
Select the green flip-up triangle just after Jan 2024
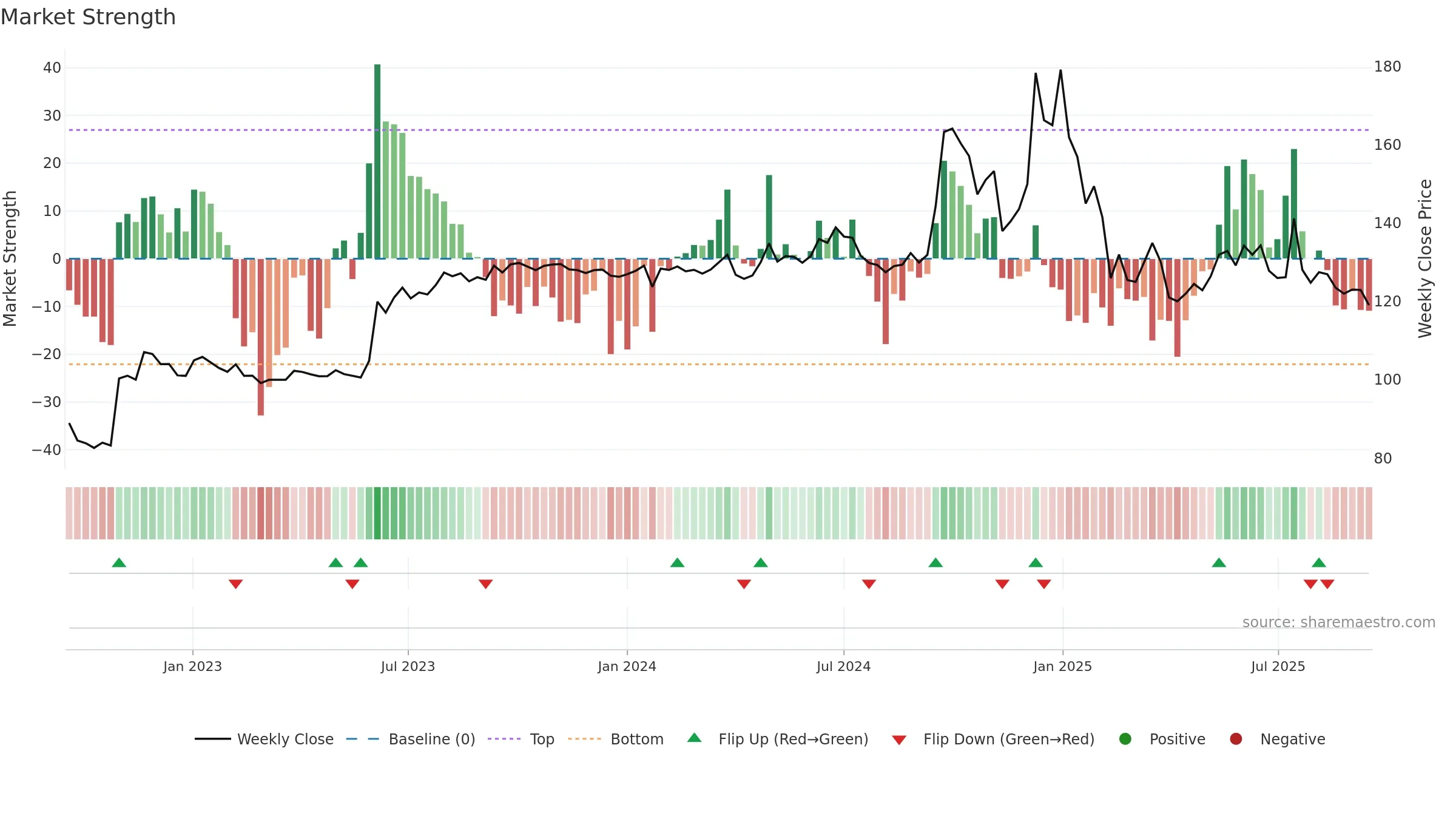point(678,562)
